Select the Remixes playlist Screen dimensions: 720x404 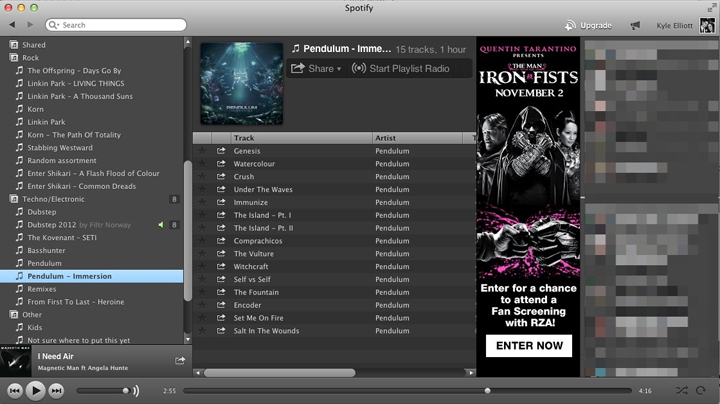(x=41, y=289)
